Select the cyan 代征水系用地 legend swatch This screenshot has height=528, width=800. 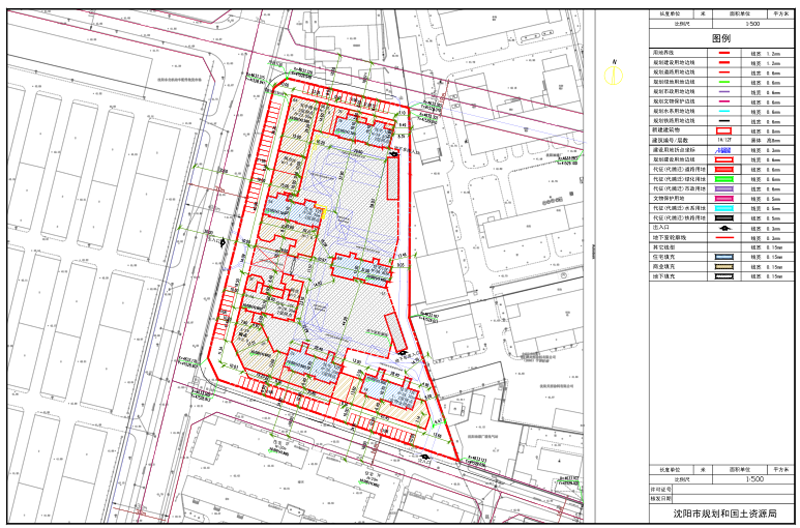pos(722,208)
